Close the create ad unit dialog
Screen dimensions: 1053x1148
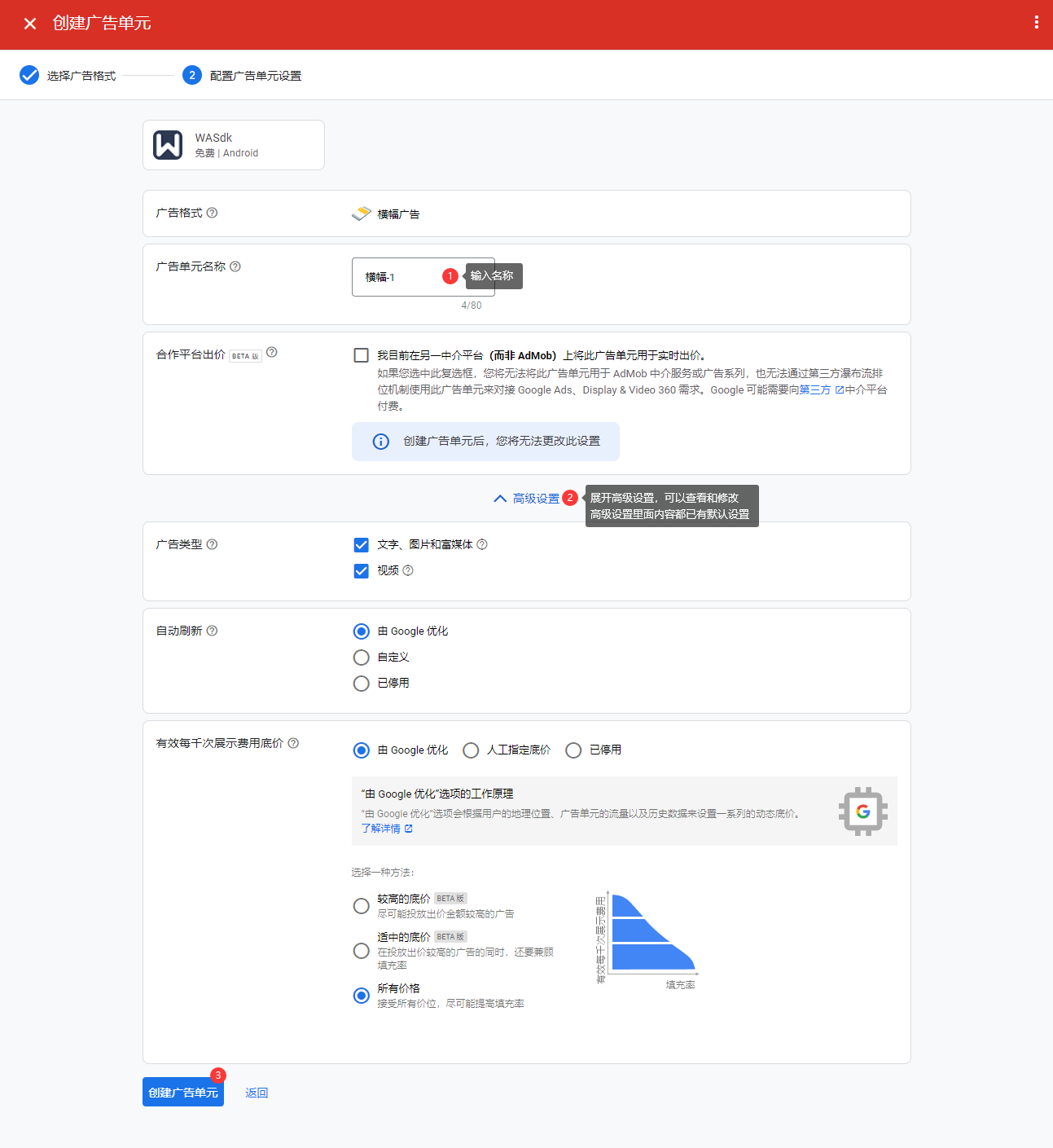(30, 24)
